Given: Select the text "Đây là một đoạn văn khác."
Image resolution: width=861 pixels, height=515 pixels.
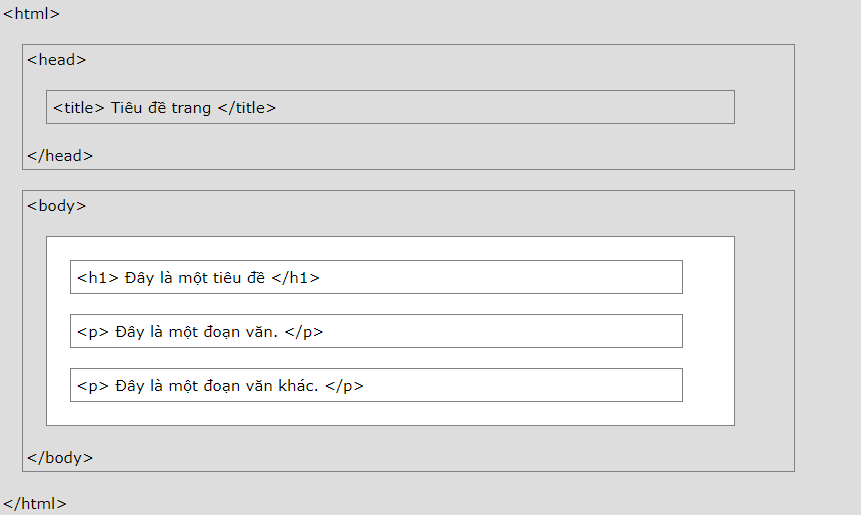Looking at the screenshot, I should pyautogui.click(x=217, y=386).
